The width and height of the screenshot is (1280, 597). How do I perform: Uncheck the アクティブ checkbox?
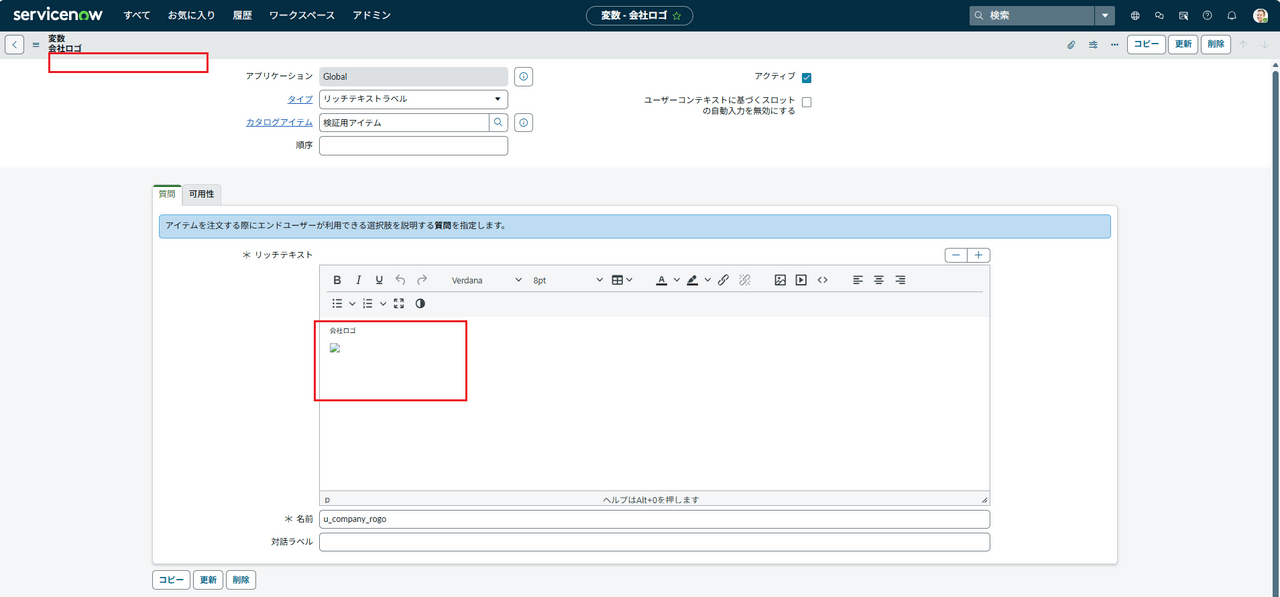(806, 77)
